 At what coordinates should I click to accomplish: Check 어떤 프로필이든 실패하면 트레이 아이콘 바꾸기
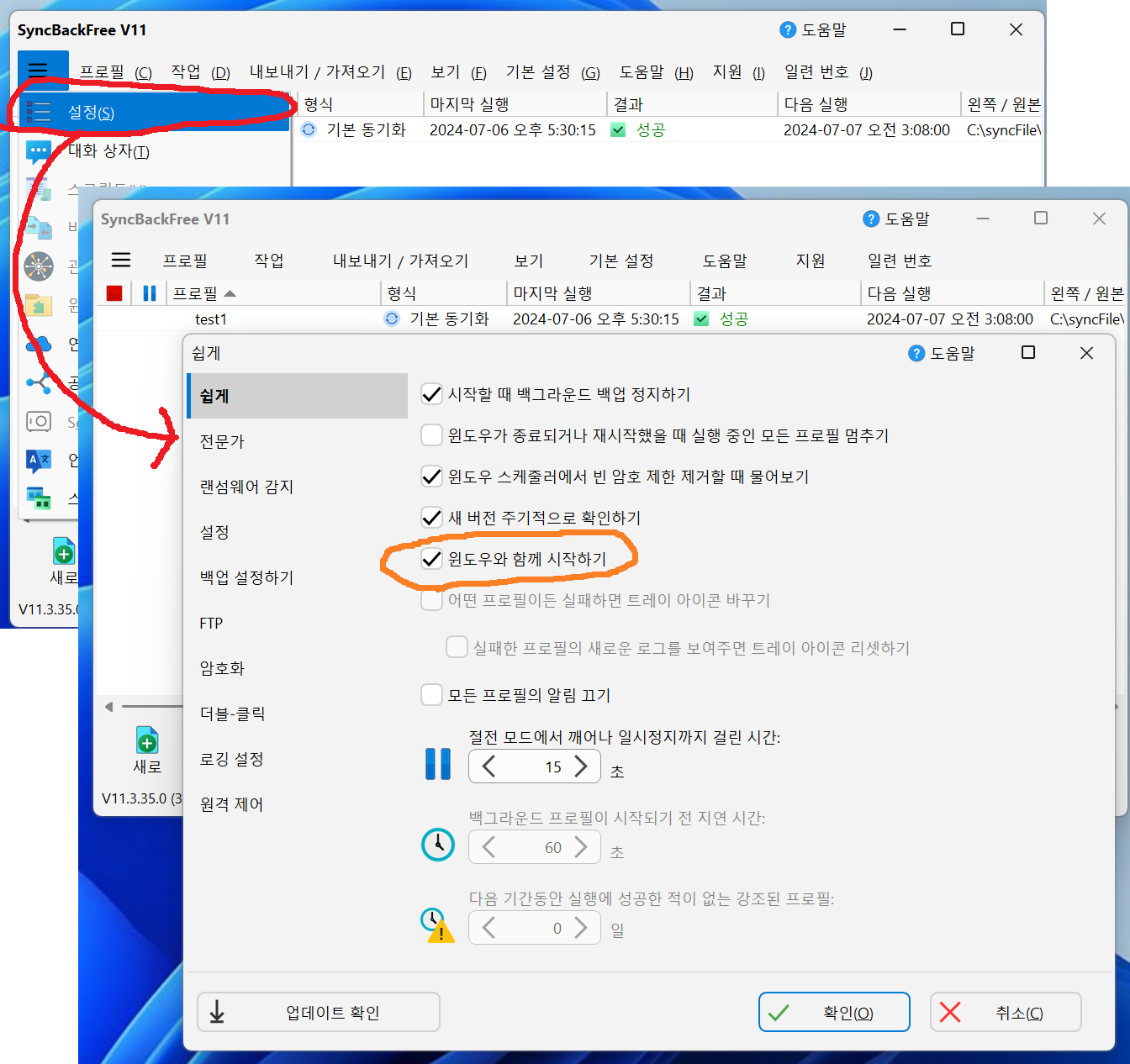pos(431,600)
